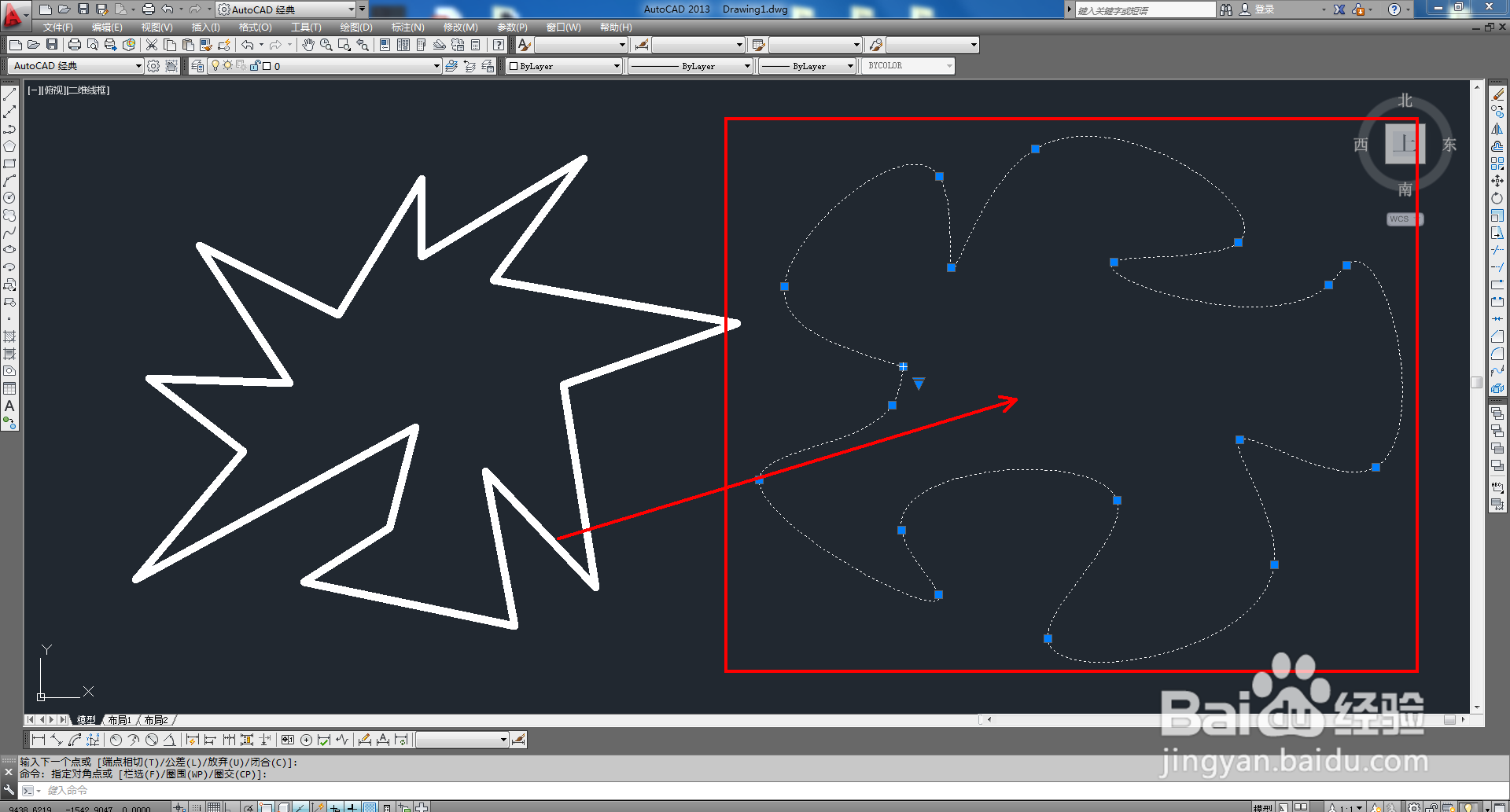Click the viewport label [-][俯视][二维线框]

point(68,90)
